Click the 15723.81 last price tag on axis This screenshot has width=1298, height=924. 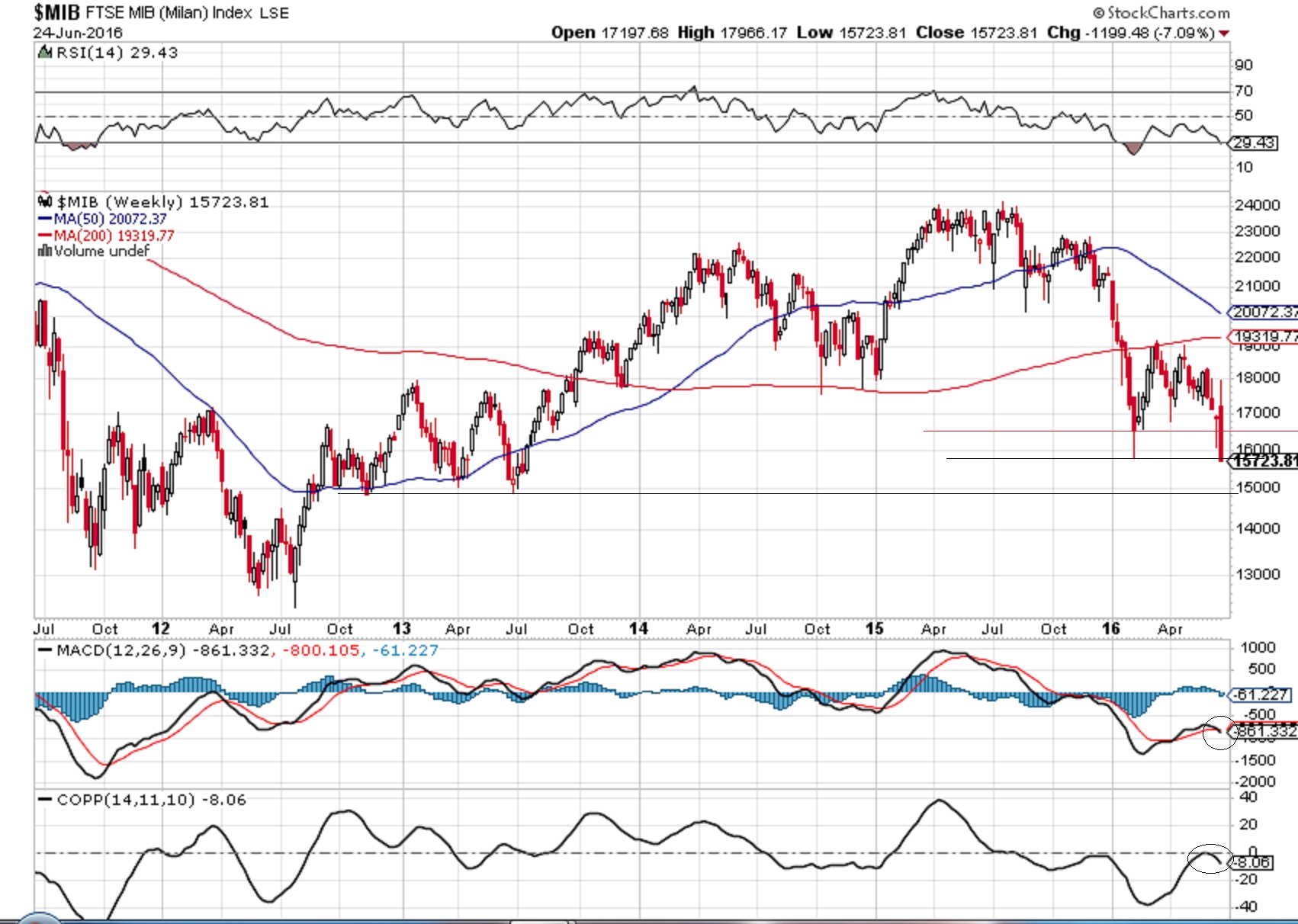[1264, 460]
